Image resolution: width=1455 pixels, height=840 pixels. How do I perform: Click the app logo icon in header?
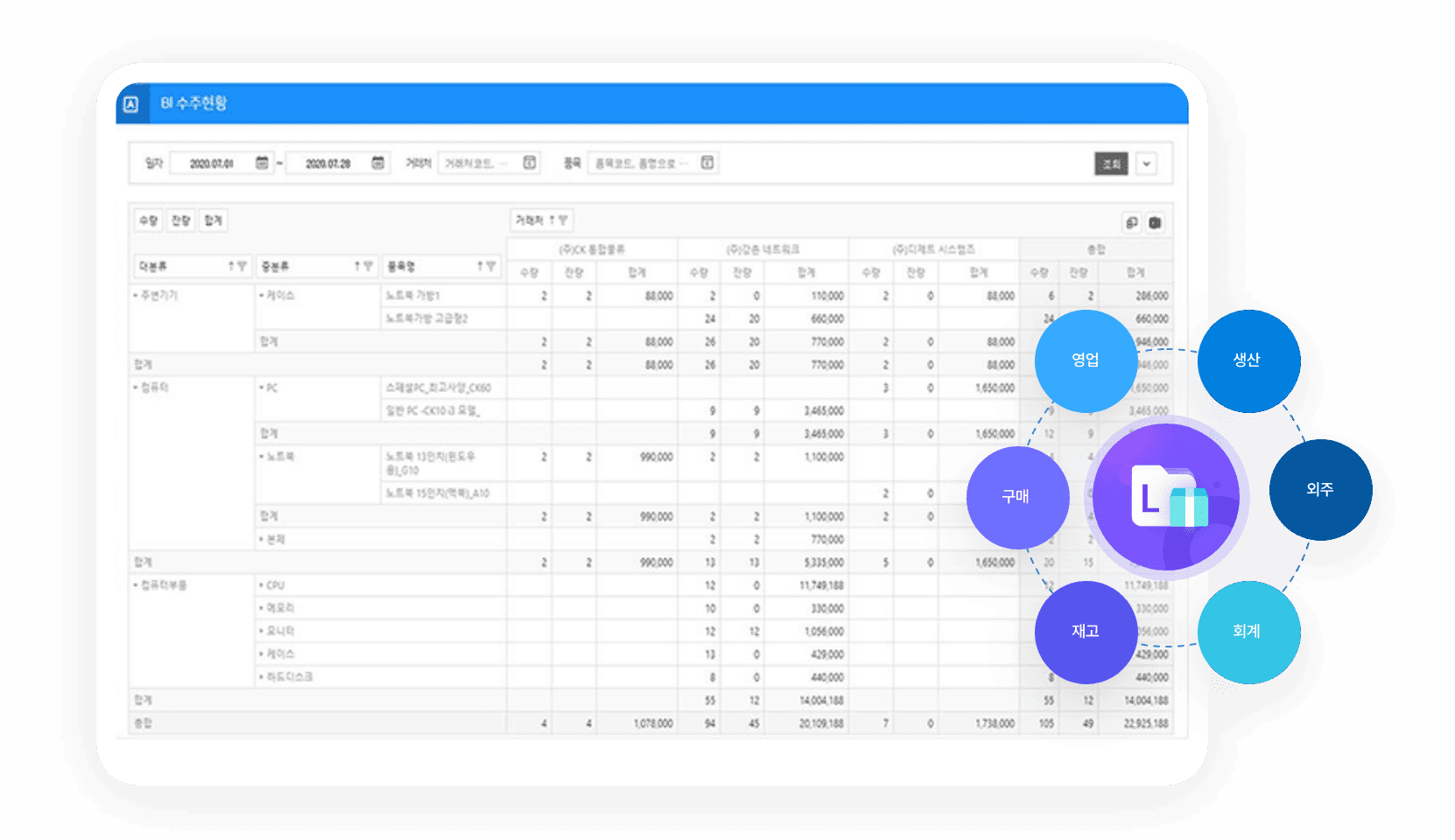(x=131, y=104)
